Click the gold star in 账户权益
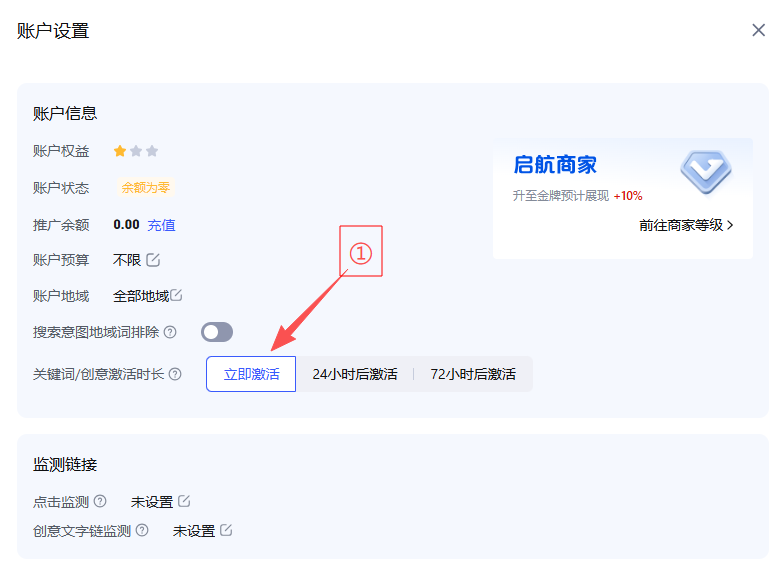 [x=120, y=151]
